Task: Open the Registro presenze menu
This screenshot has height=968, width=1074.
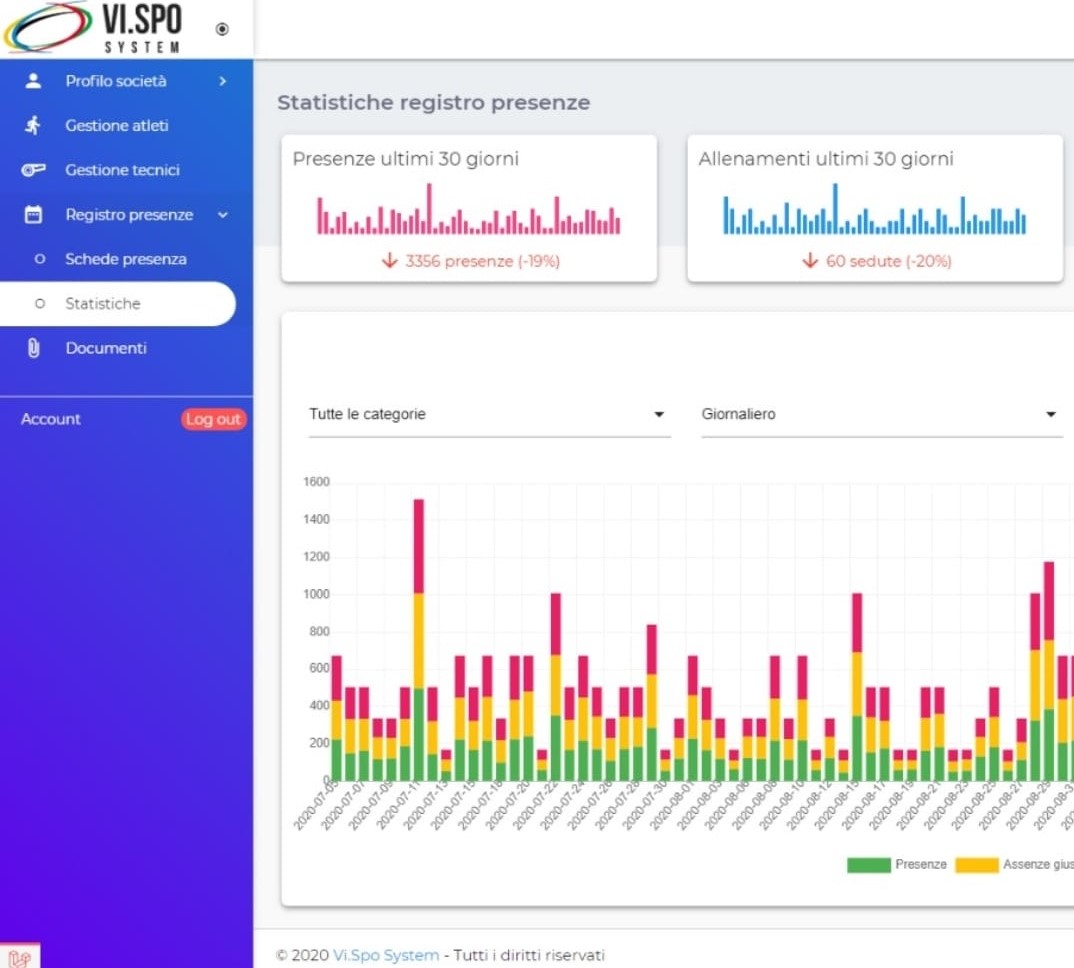Action: tap(126, 214)
